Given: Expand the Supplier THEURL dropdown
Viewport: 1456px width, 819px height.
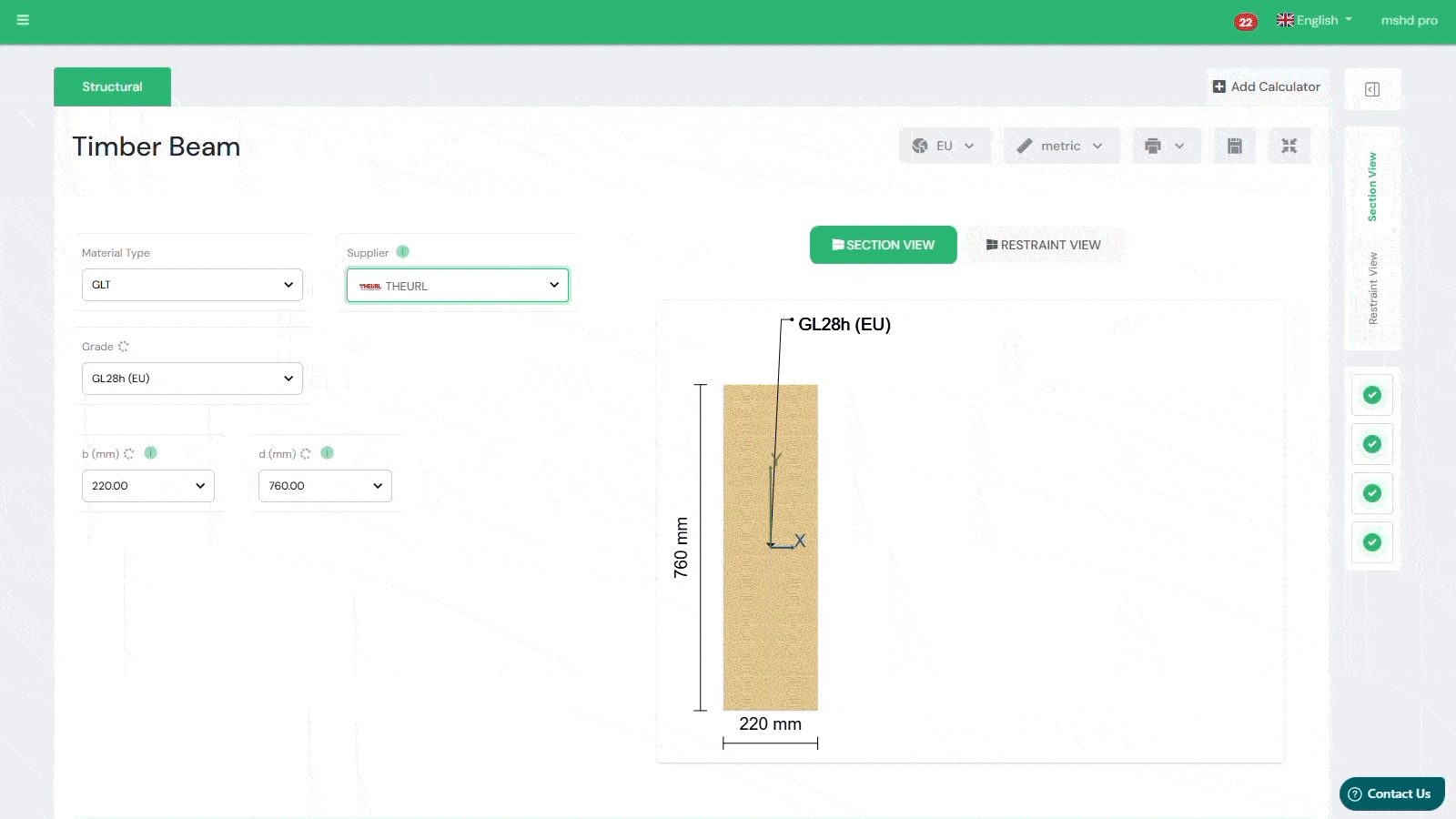Looking at the screenshot, I should coord(457,286).
